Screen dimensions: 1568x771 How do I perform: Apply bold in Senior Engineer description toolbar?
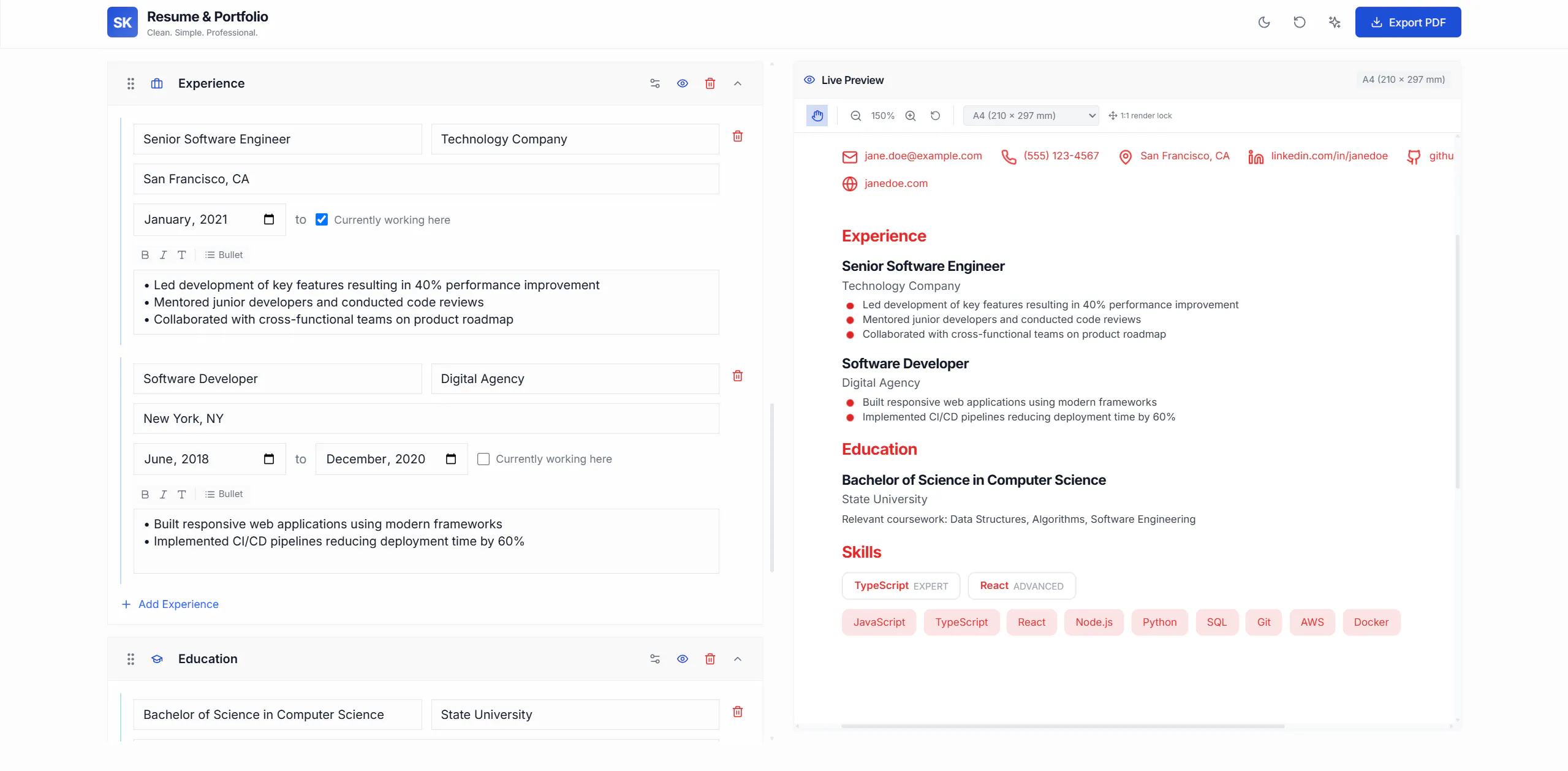click(x=145, y=255)
